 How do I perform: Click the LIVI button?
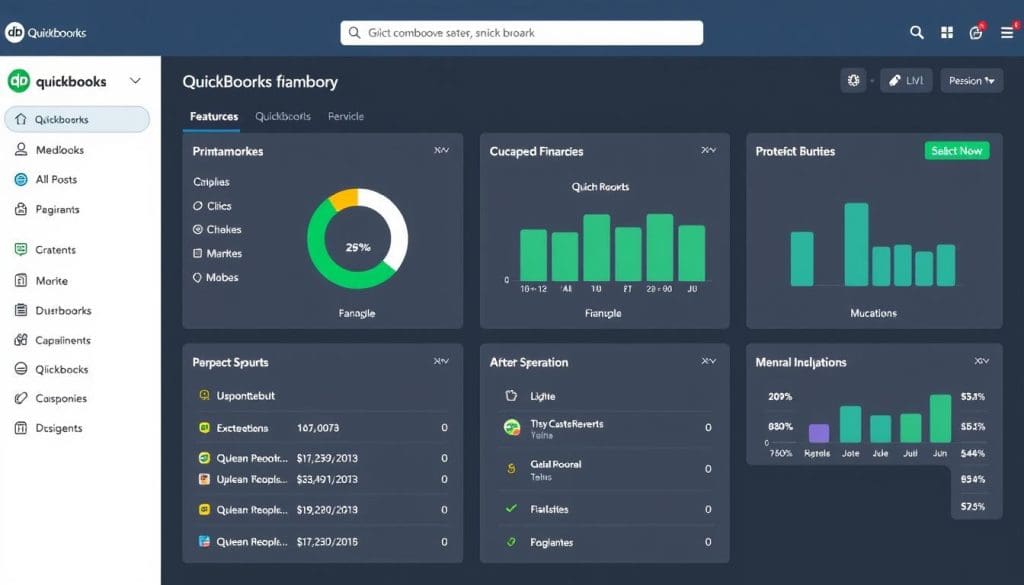[906, 81]
